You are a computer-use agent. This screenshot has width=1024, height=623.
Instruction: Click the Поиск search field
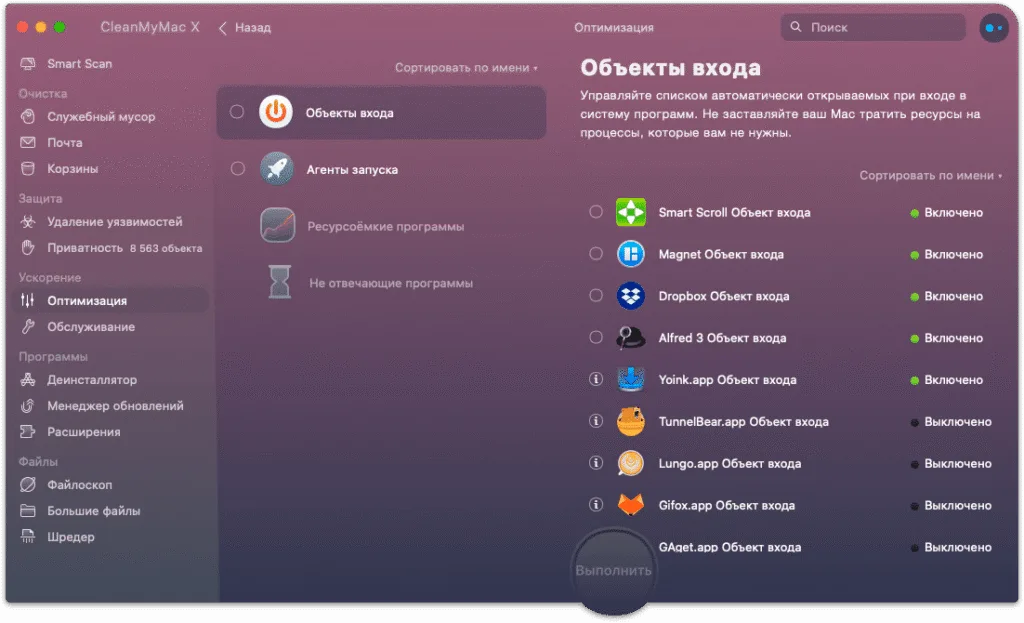click(x=872, y=27)
